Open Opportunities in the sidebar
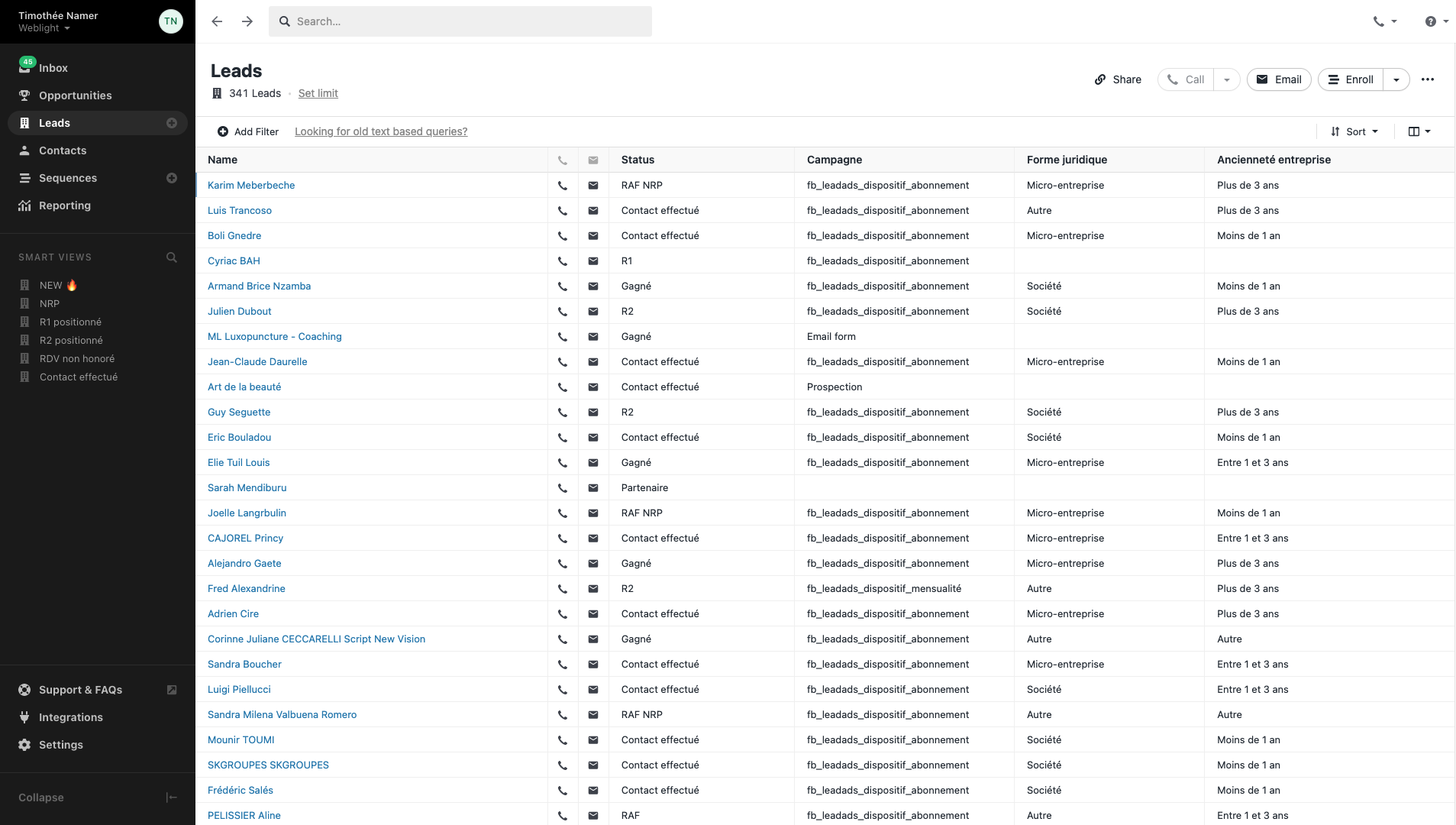This screenshot has height=825, width=1456. tap(75, 95)
